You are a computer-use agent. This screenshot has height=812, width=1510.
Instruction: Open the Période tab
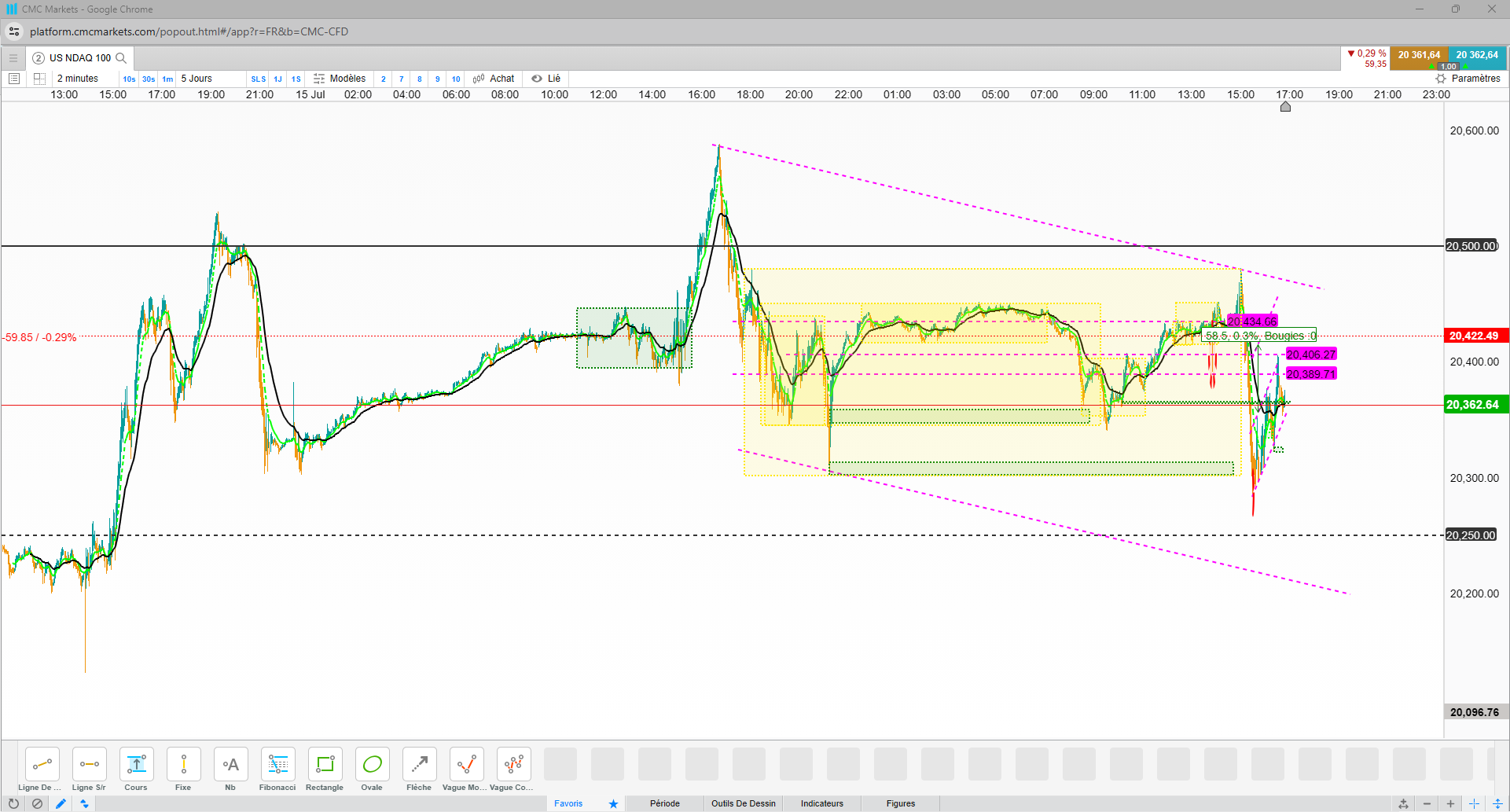[665, 803]
